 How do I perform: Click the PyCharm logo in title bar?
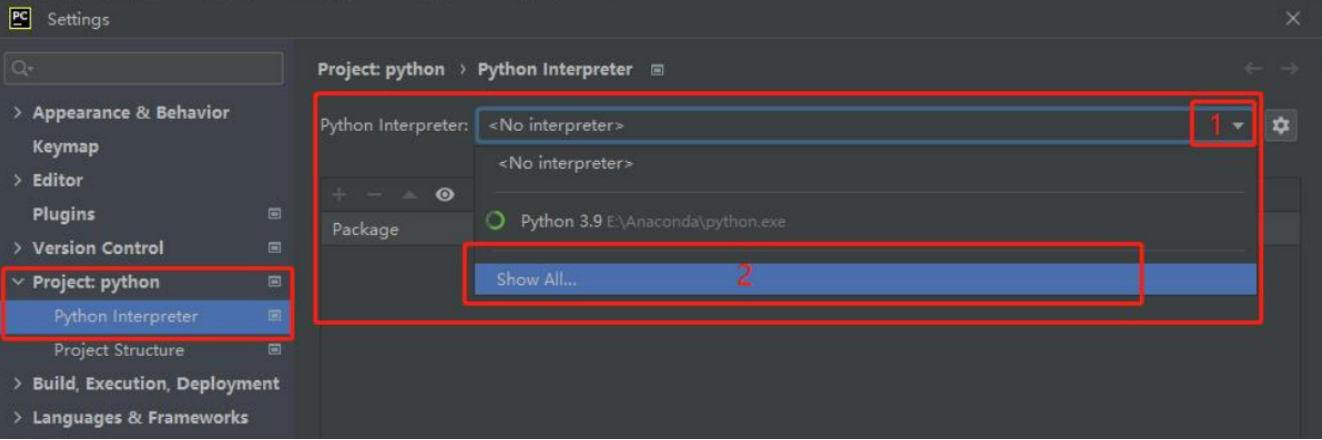(x=20, y=18)
